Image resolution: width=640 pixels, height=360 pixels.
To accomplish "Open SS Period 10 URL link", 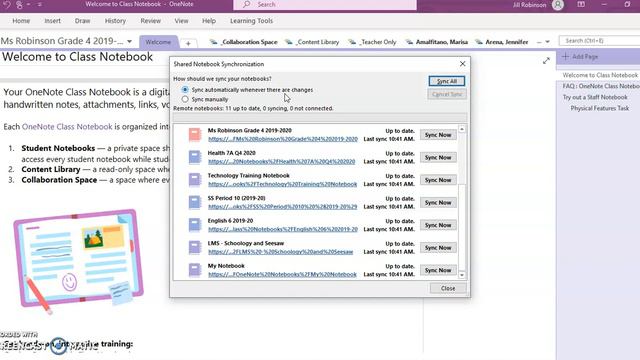I will (x=282, y=207).
